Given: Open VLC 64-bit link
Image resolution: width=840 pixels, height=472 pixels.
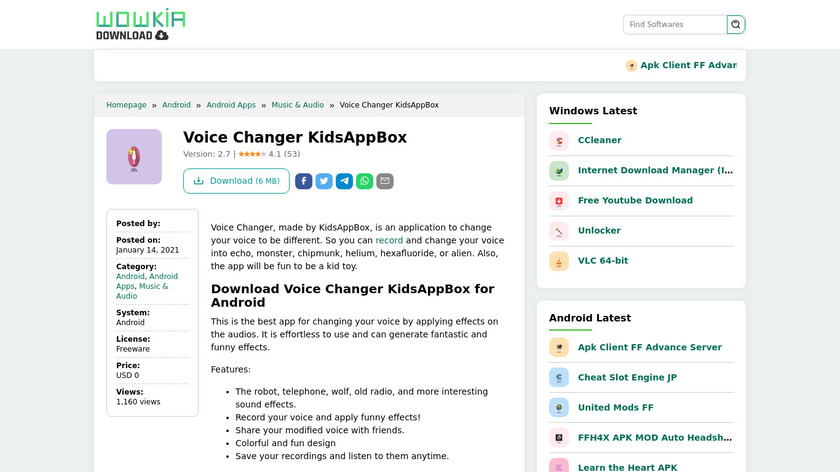Looking at the screenshot, I should [x=603, y=261].
